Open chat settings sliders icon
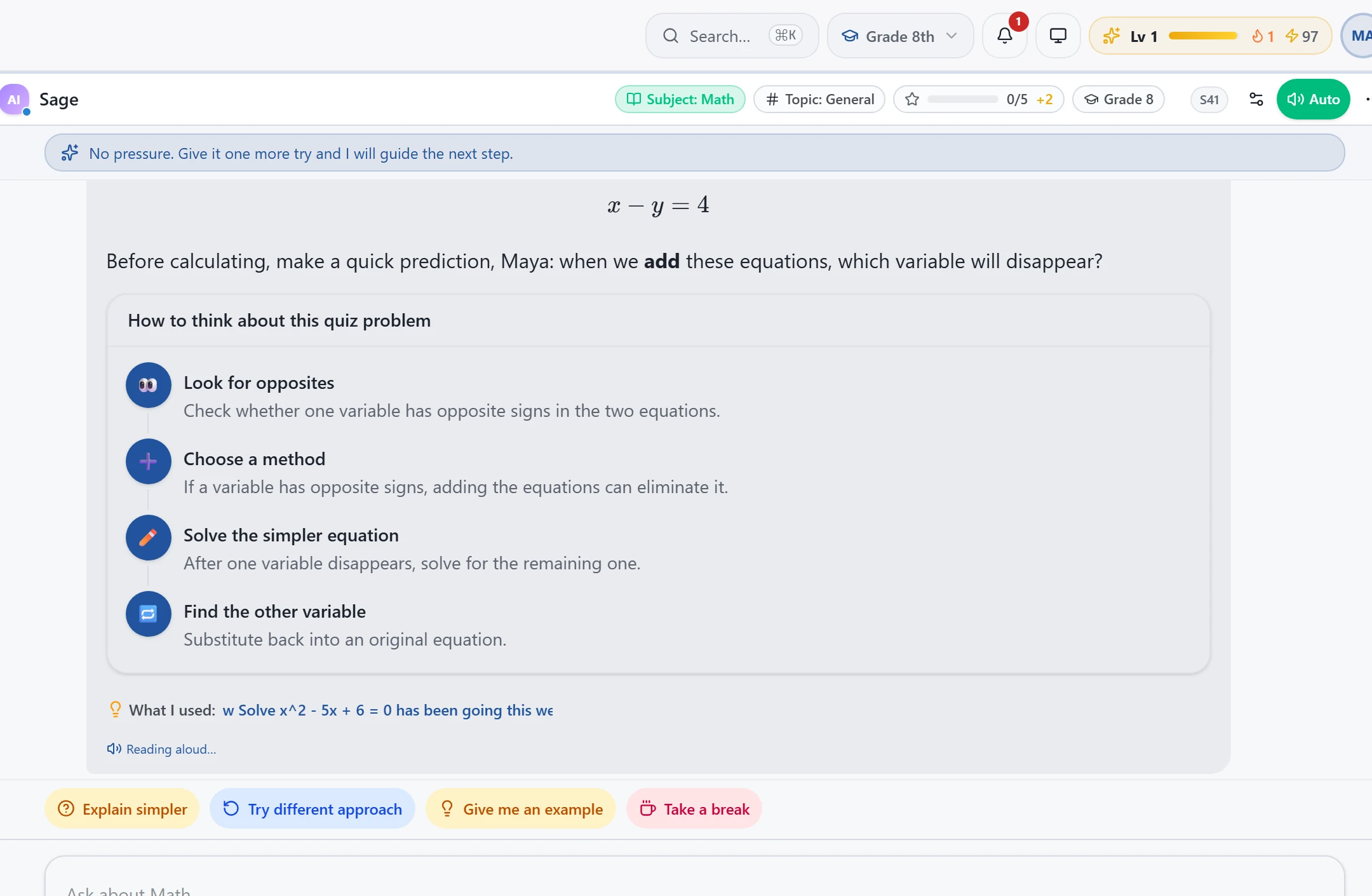Viewport: 1372px width, 896px height. pos(1256,99)
